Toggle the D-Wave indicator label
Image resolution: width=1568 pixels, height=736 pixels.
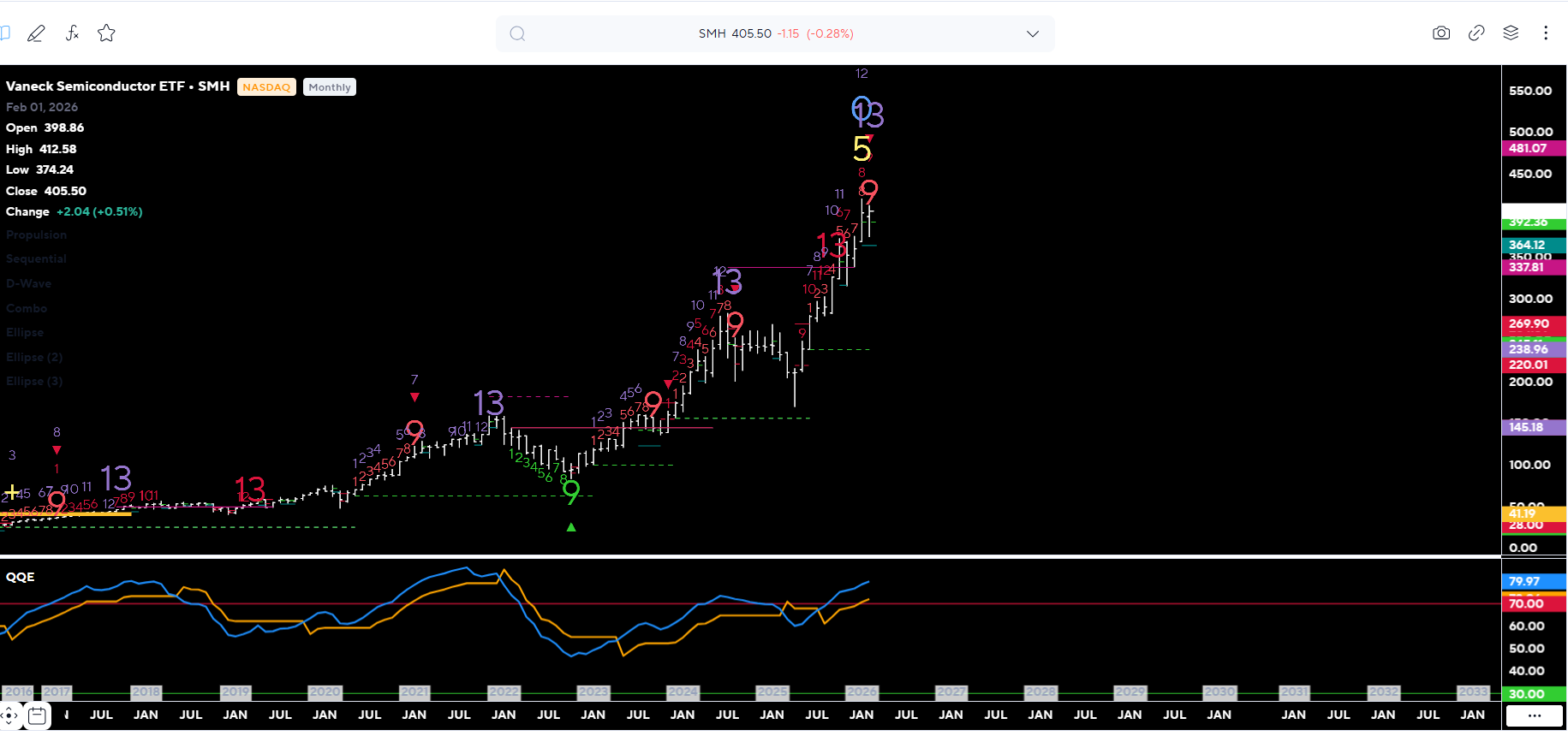(x=28, y=283)
